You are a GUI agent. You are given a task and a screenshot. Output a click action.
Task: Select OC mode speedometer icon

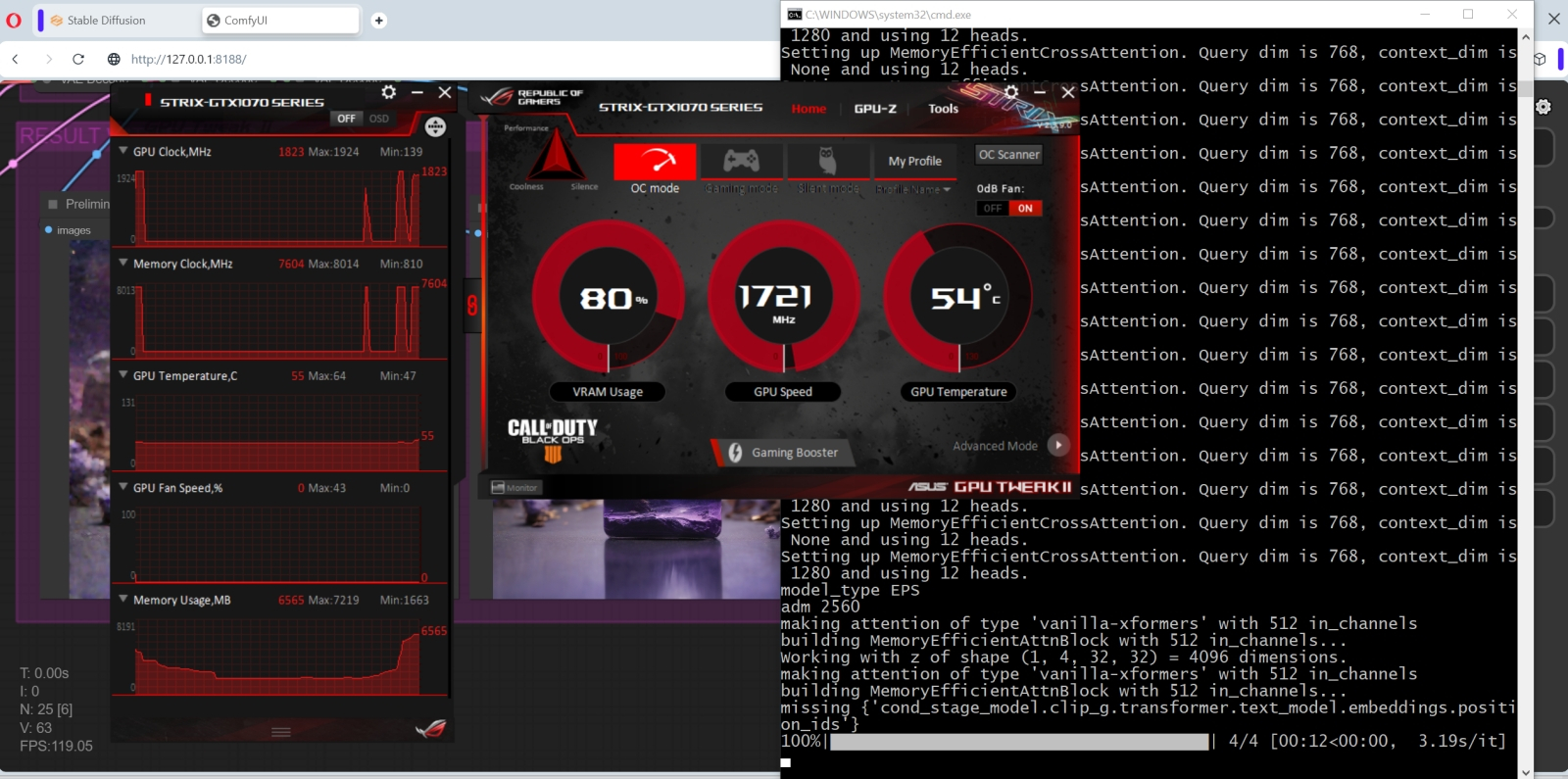(x=655, y=162)
